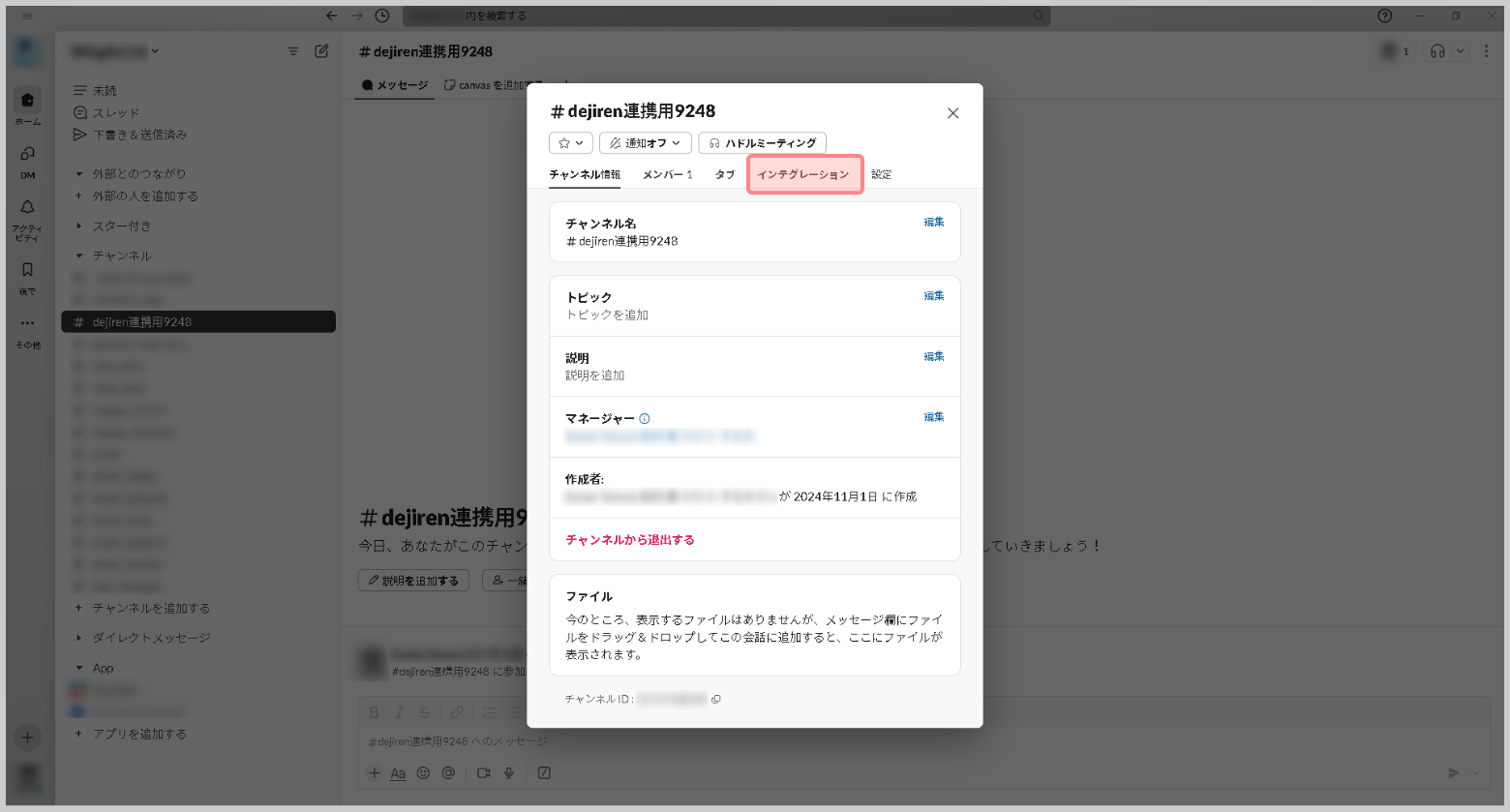Click the plus attach button in the composer
The height and width of the screenshot is (812, 1510).
point(375,773)
